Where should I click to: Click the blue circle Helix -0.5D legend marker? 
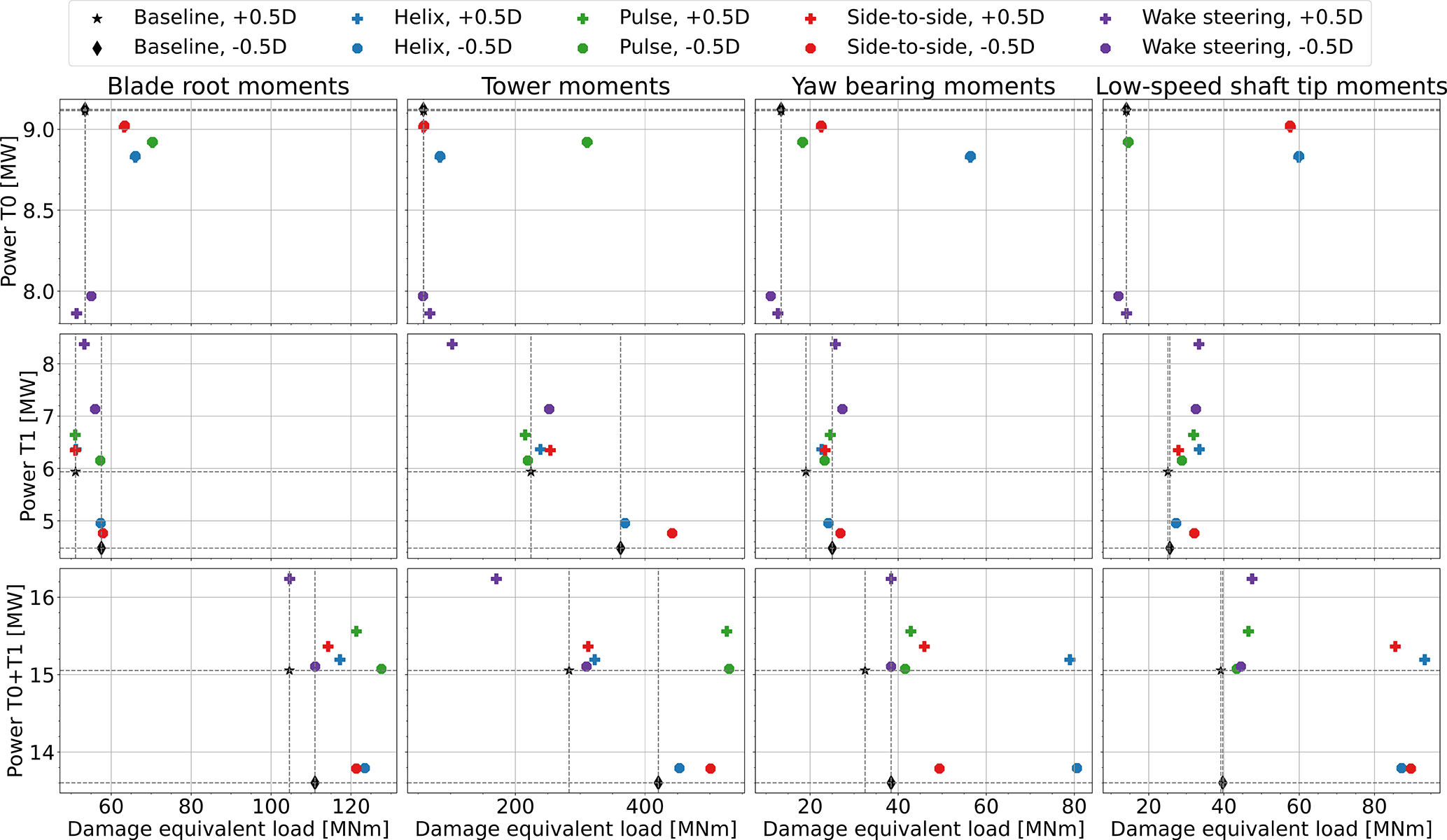[357, 48]
